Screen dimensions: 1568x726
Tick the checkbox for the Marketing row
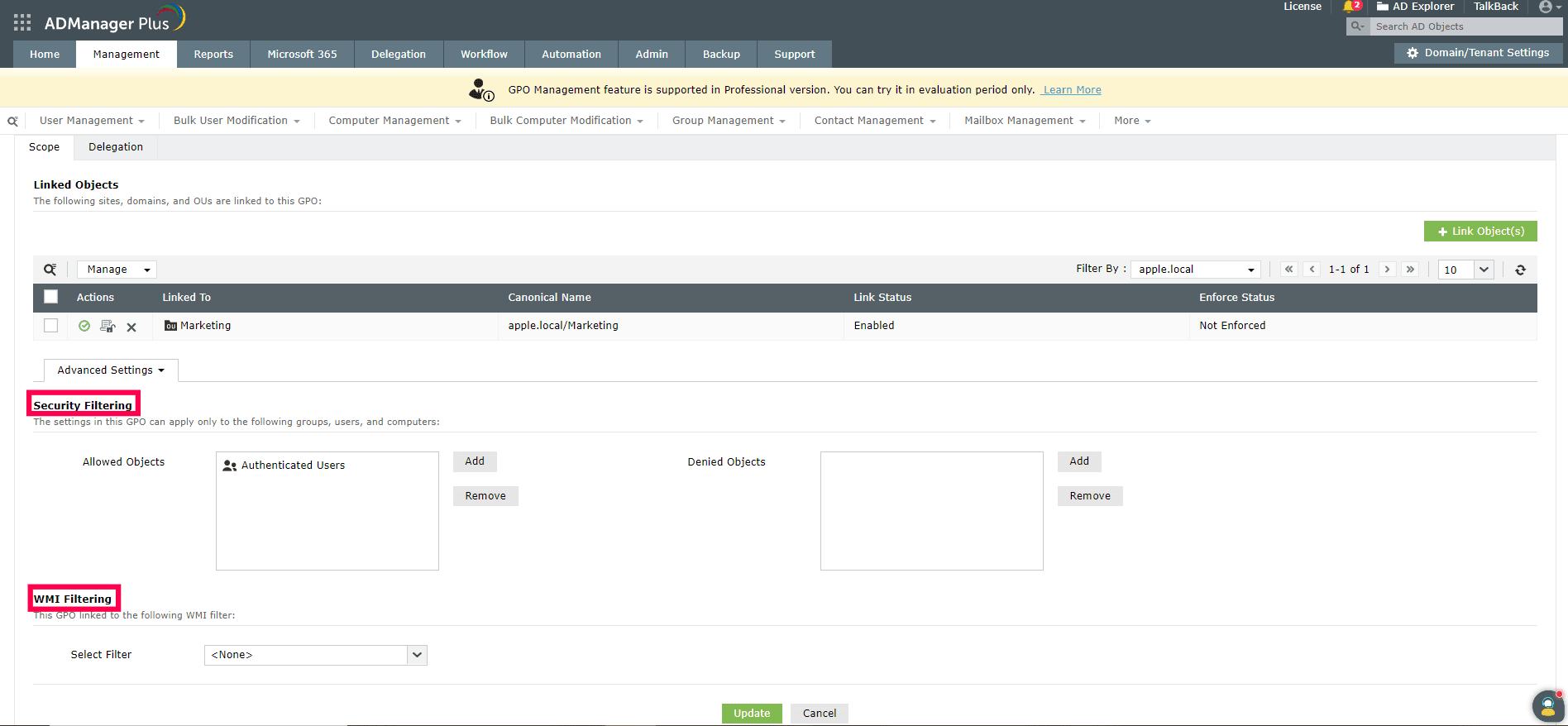click(x=51, y=326)
